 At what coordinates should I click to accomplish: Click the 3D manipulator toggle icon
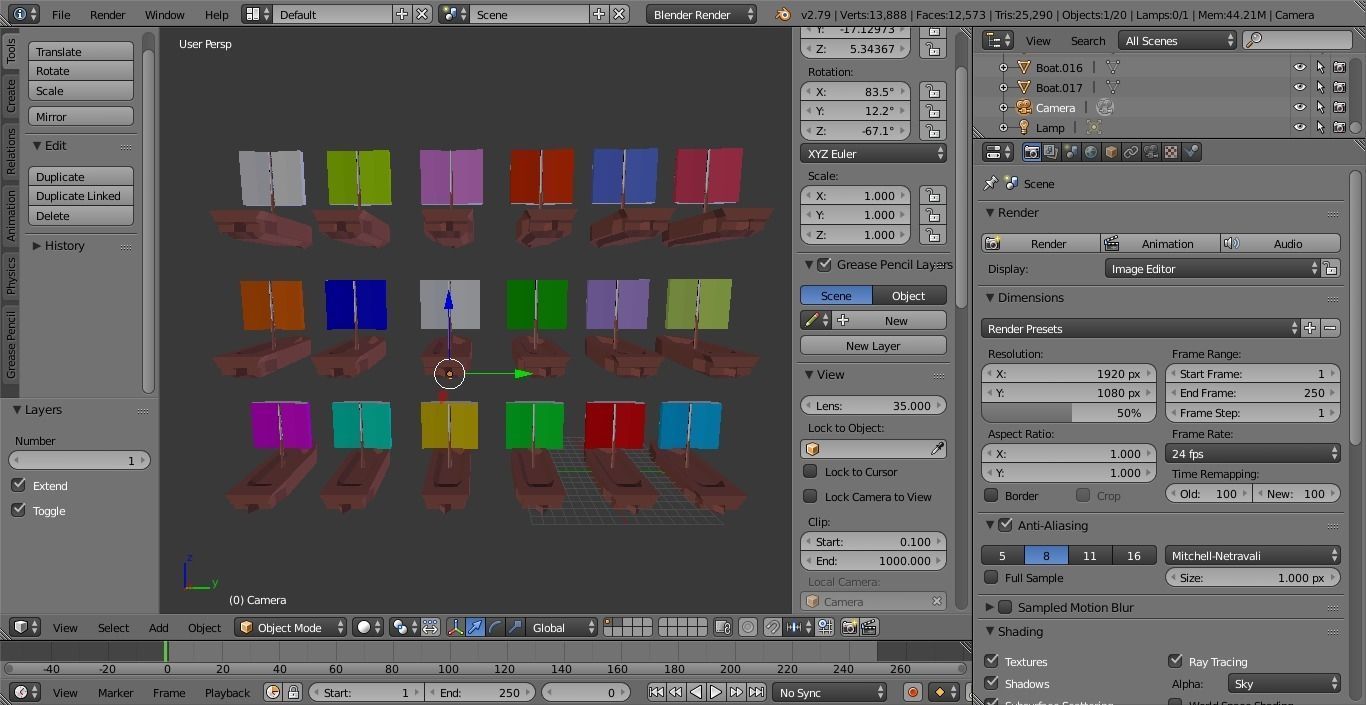456,627
